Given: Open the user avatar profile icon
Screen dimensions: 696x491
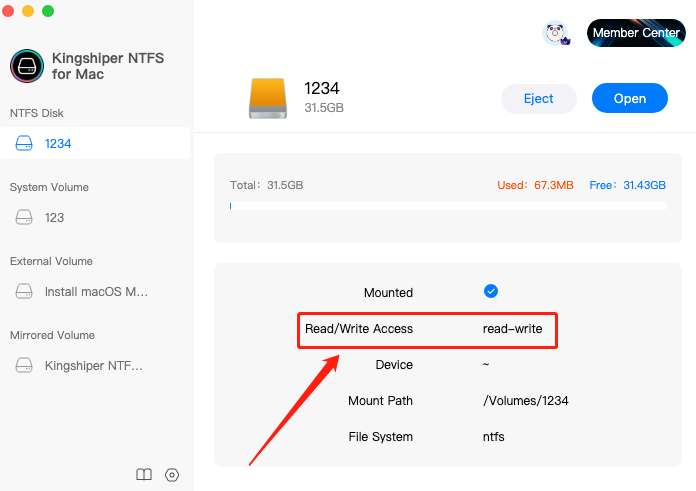Looking at the screenshot, I should click(x=556, y=33).
